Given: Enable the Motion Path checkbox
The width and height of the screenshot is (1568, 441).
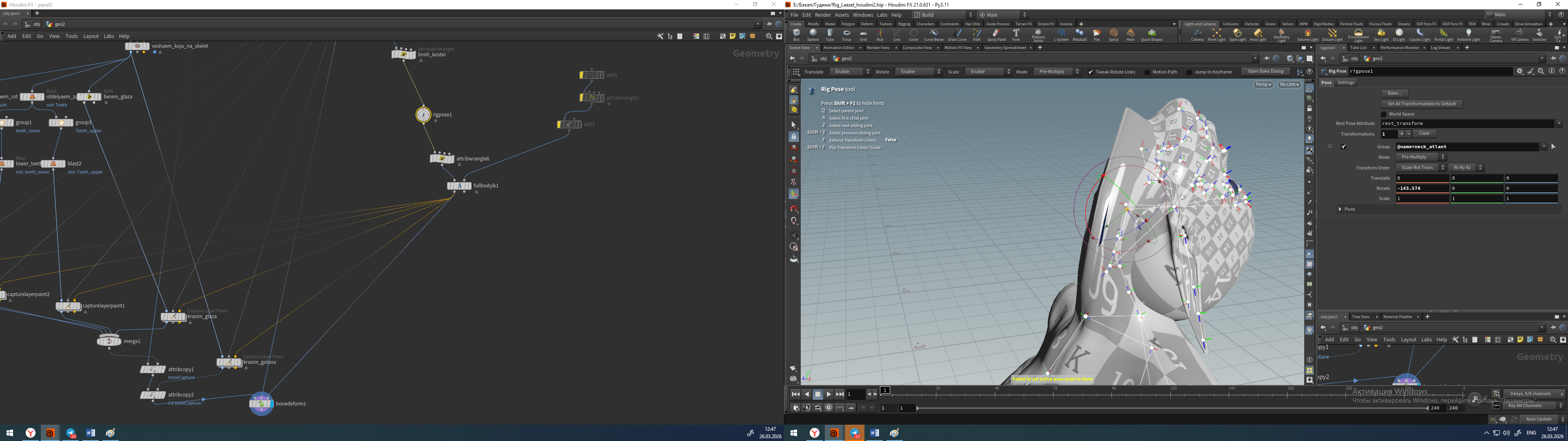Looking at the screenshot, I should click(x=1147, y=72).
